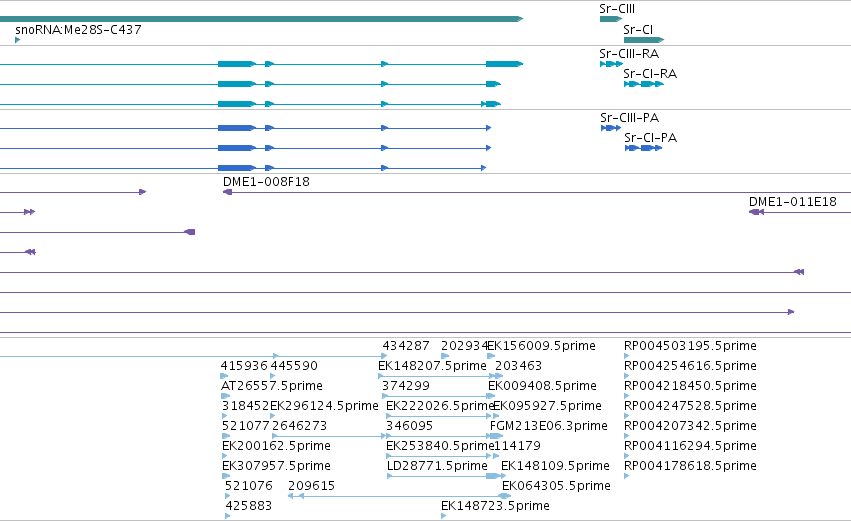The height and width of the screenshot is (521, 851).
Task: Click the Sr-CI gene span bar
Action: [x=644, y=40]
